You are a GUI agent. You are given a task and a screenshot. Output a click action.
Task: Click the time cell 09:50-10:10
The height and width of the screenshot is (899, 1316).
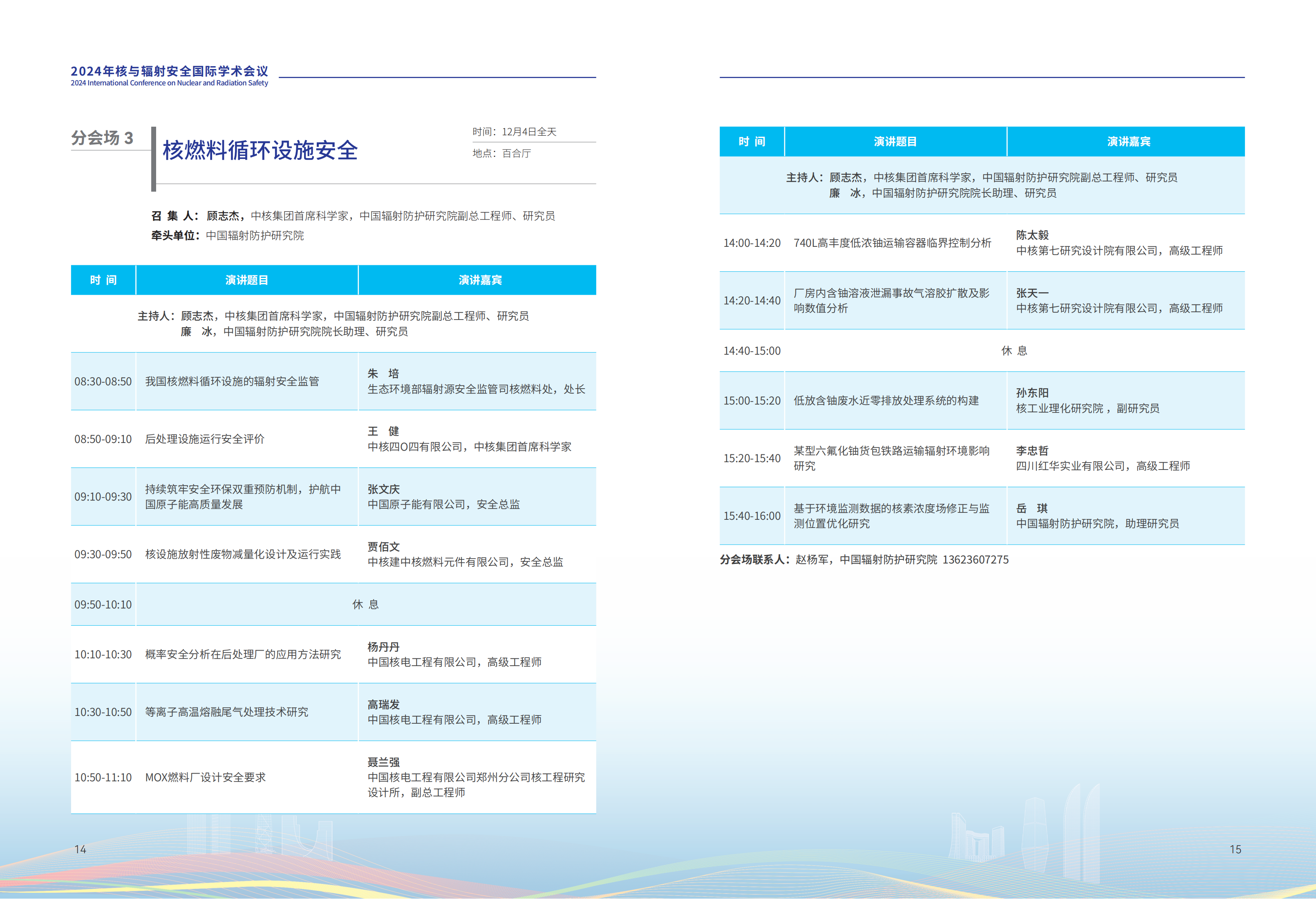pos(103,605)
